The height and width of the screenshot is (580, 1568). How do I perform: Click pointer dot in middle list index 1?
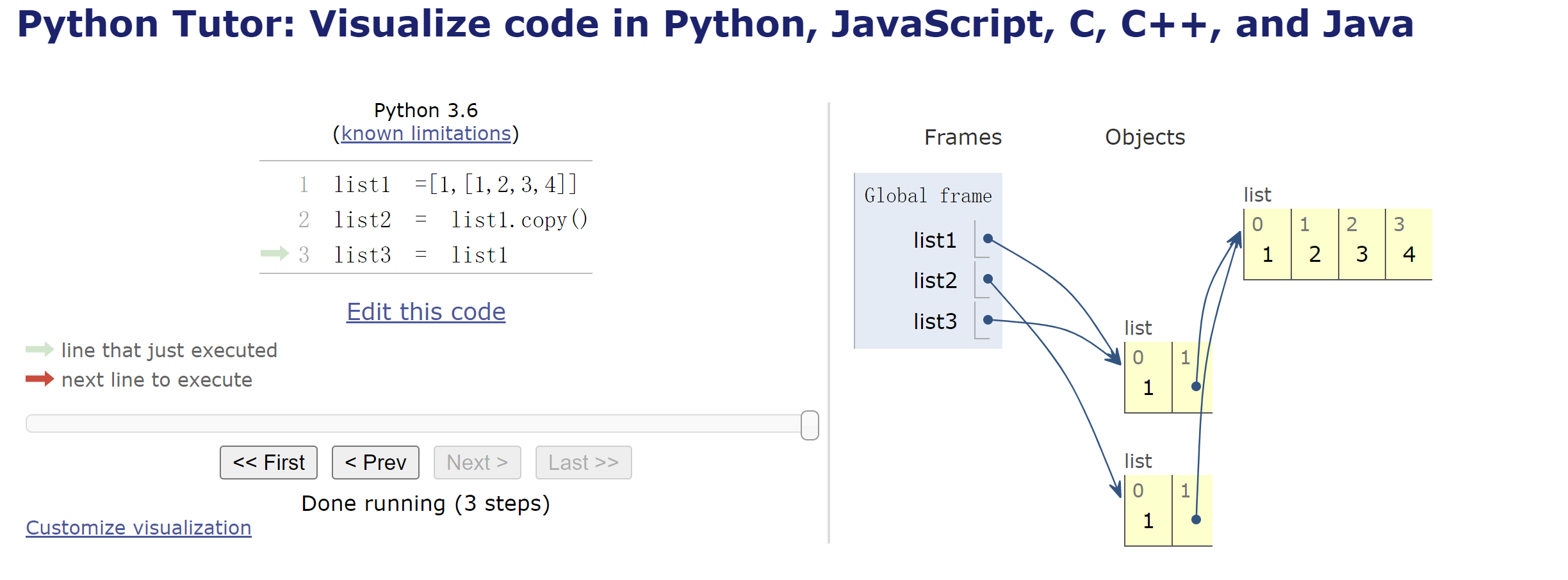(x=1195, y=386)
